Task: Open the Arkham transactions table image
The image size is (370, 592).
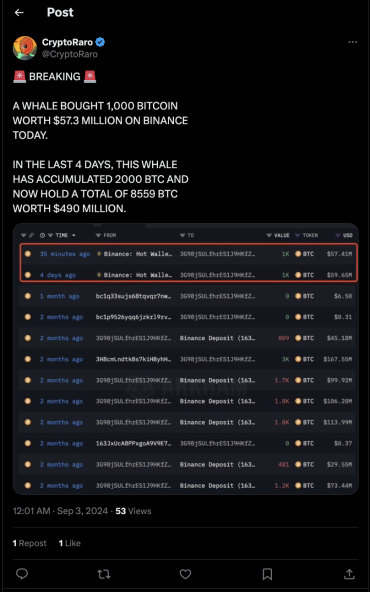Action: click(185, 359)
